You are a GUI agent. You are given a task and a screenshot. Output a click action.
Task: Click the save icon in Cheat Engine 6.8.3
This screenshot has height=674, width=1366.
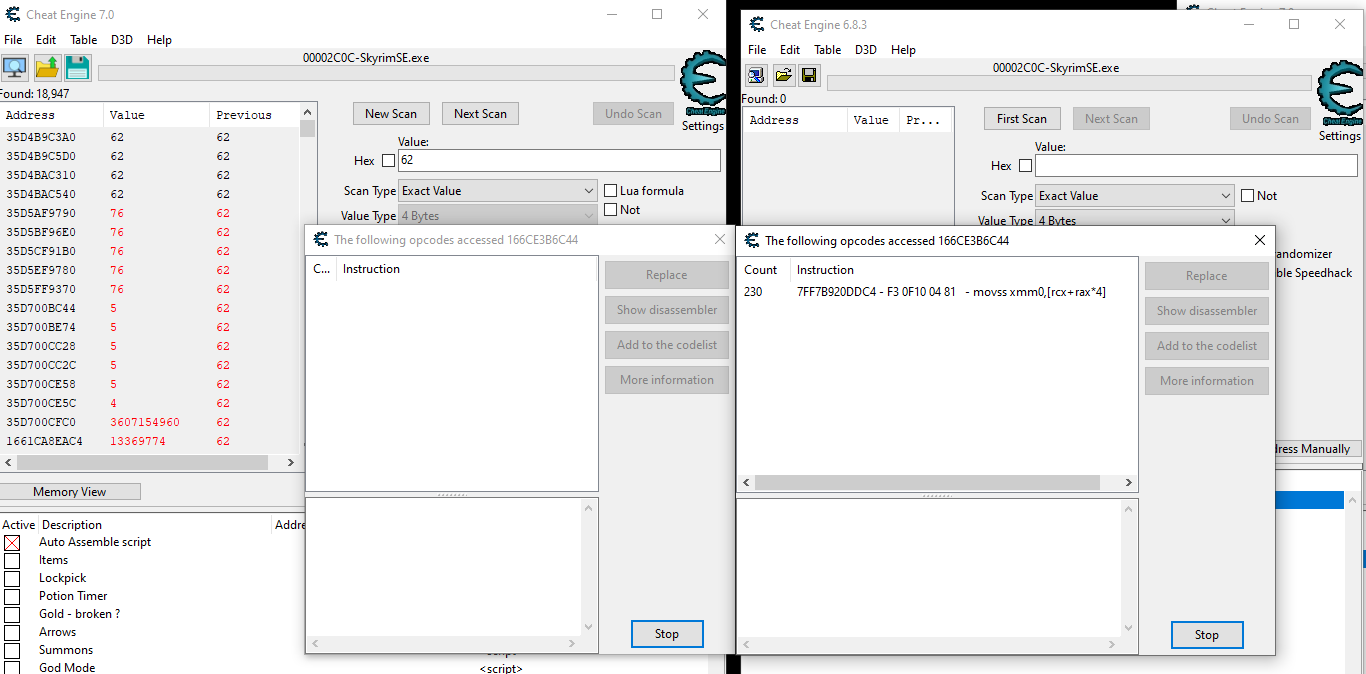tap(809, 75)
